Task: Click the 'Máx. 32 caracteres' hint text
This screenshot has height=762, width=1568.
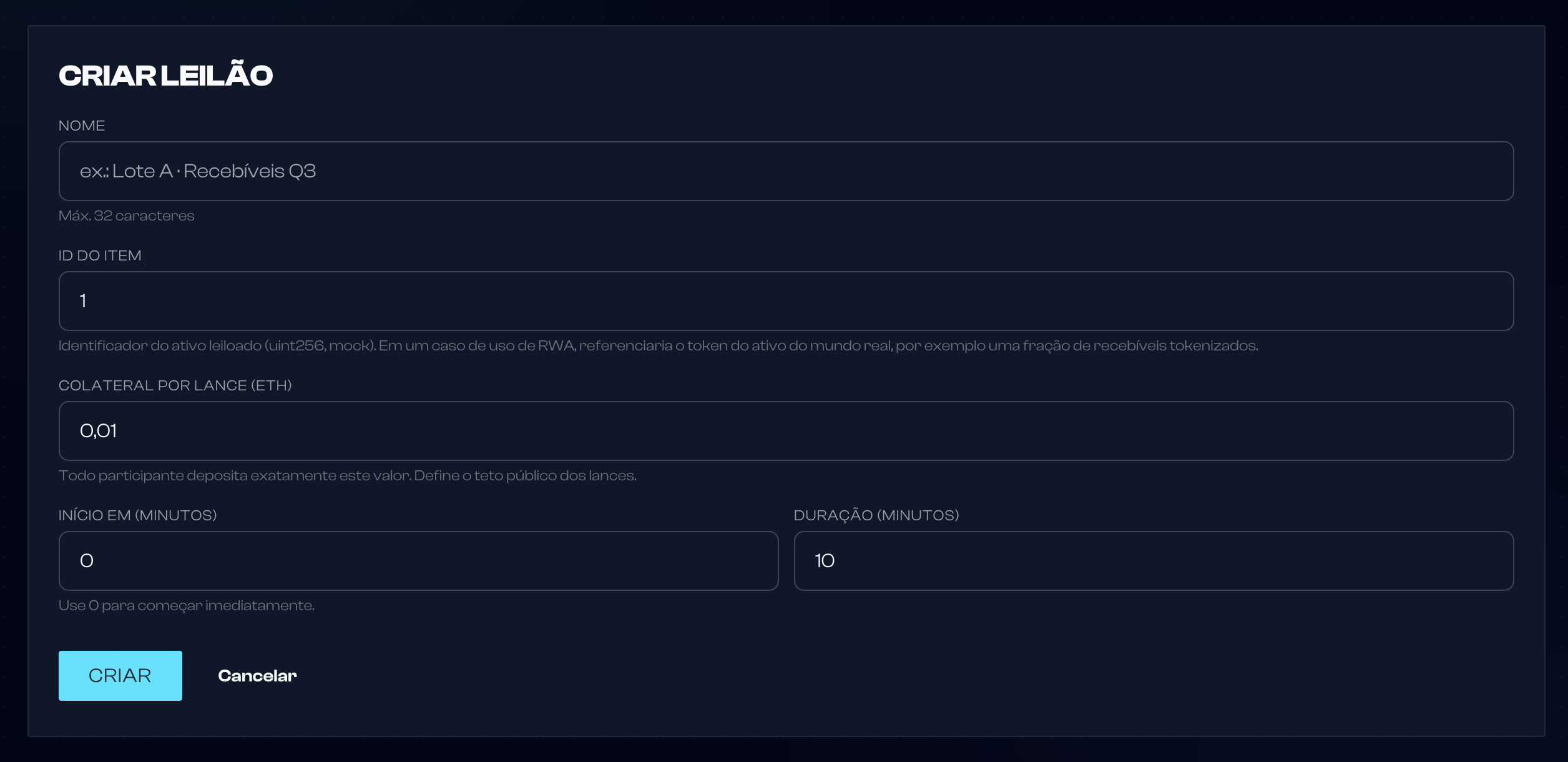Action: 126,215
